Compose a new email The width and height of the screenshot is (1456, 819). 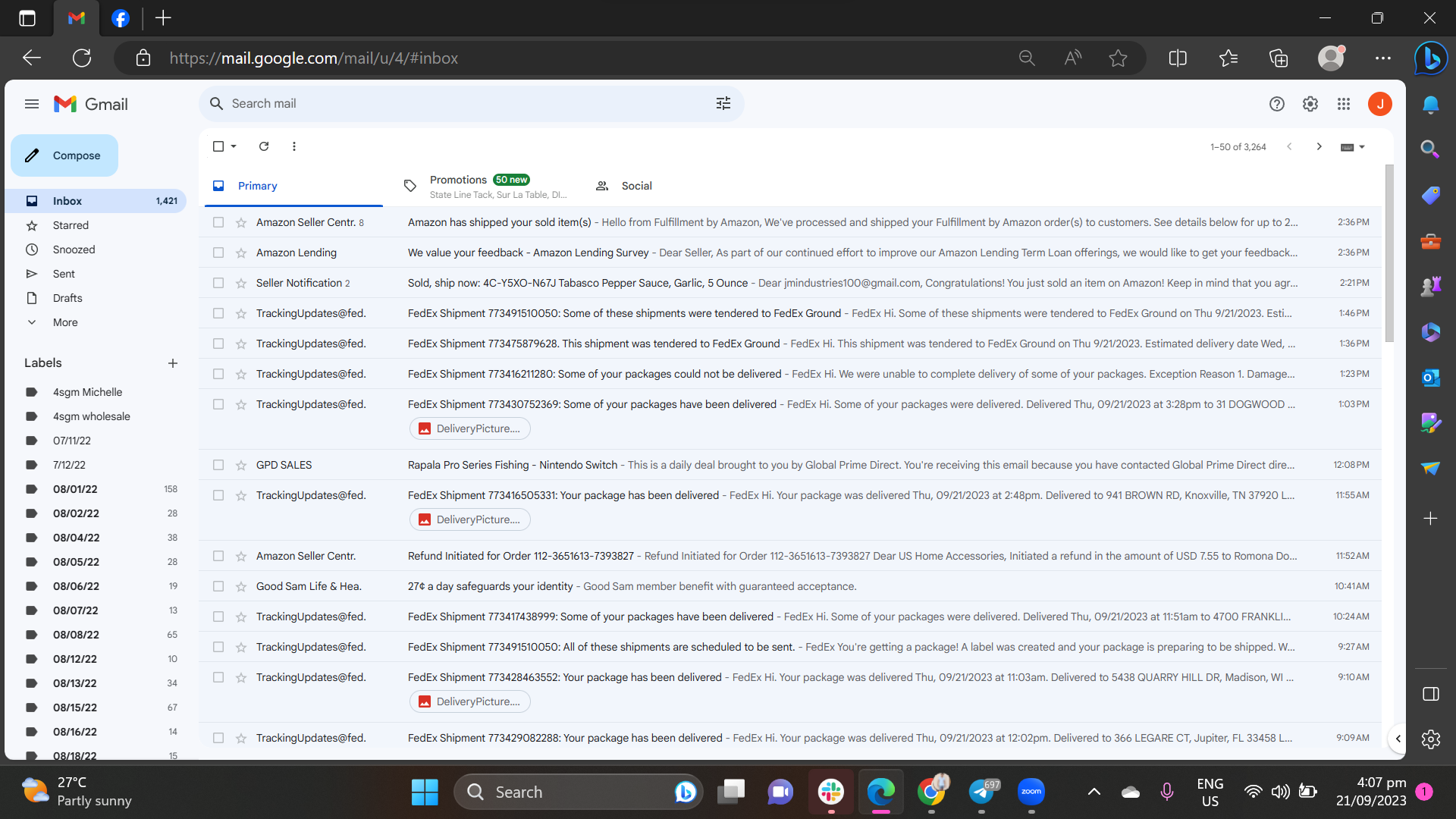(x=64, y=155)
